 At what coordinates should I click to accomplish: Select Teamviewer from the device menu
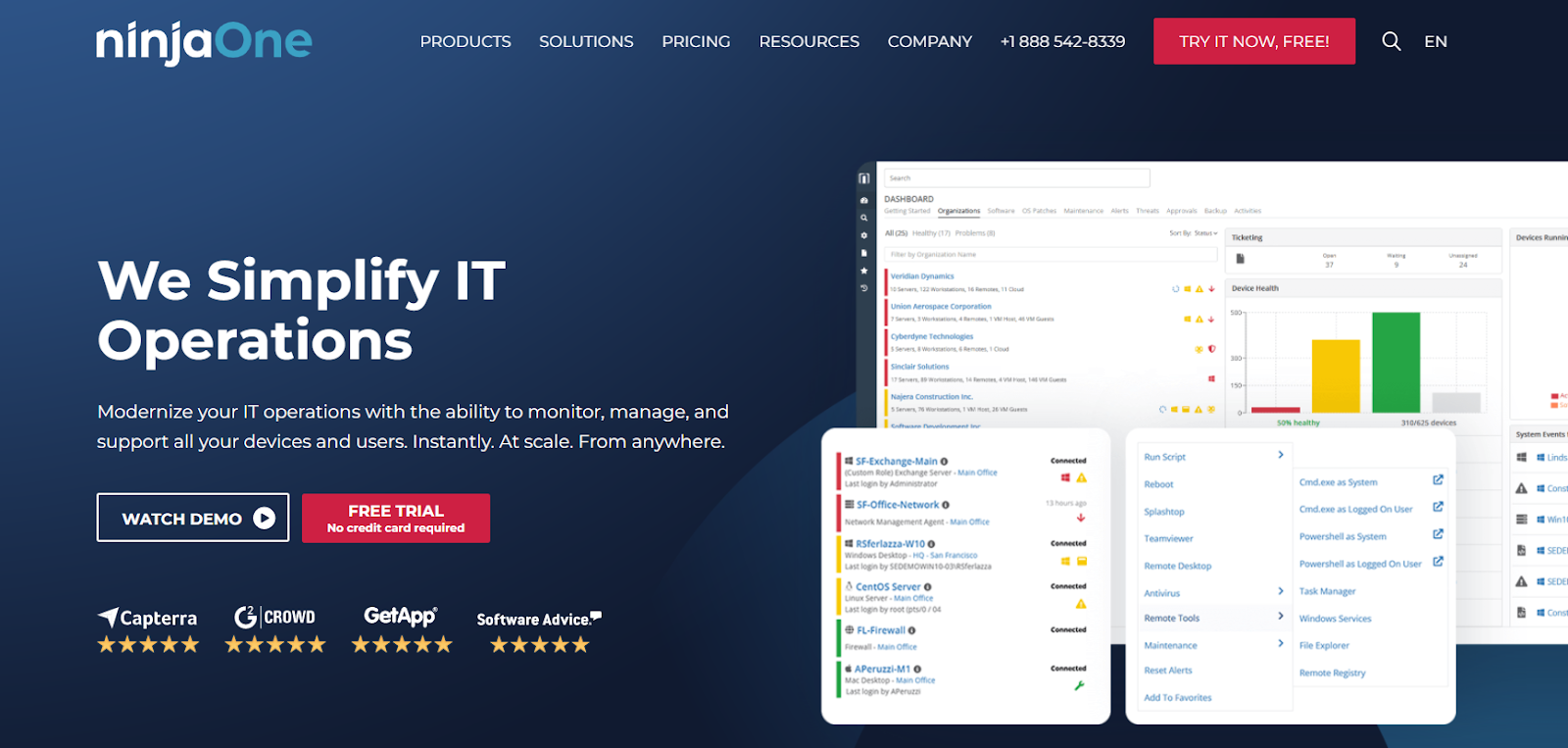click(x=1168, y=538)
